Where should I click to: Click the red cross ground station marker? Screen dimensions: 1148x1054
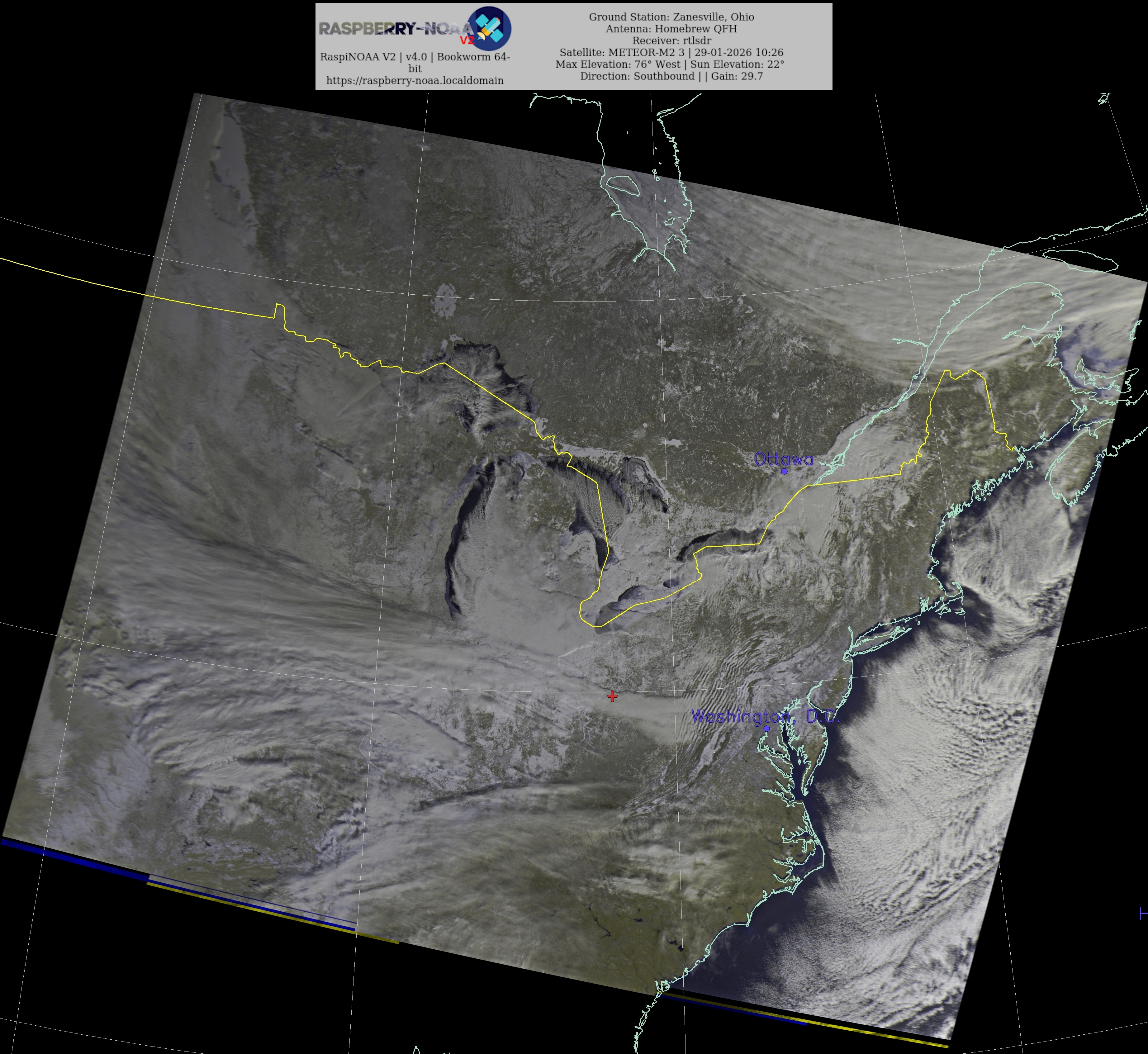coord(612,696)
